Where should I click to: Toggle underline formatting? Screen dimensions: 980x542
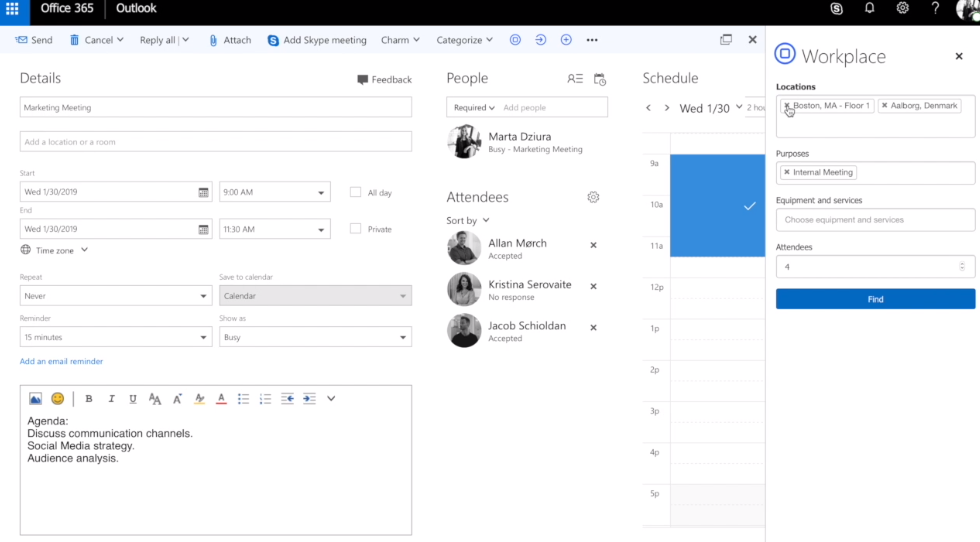pyautogui.click(x=132, y=399)
